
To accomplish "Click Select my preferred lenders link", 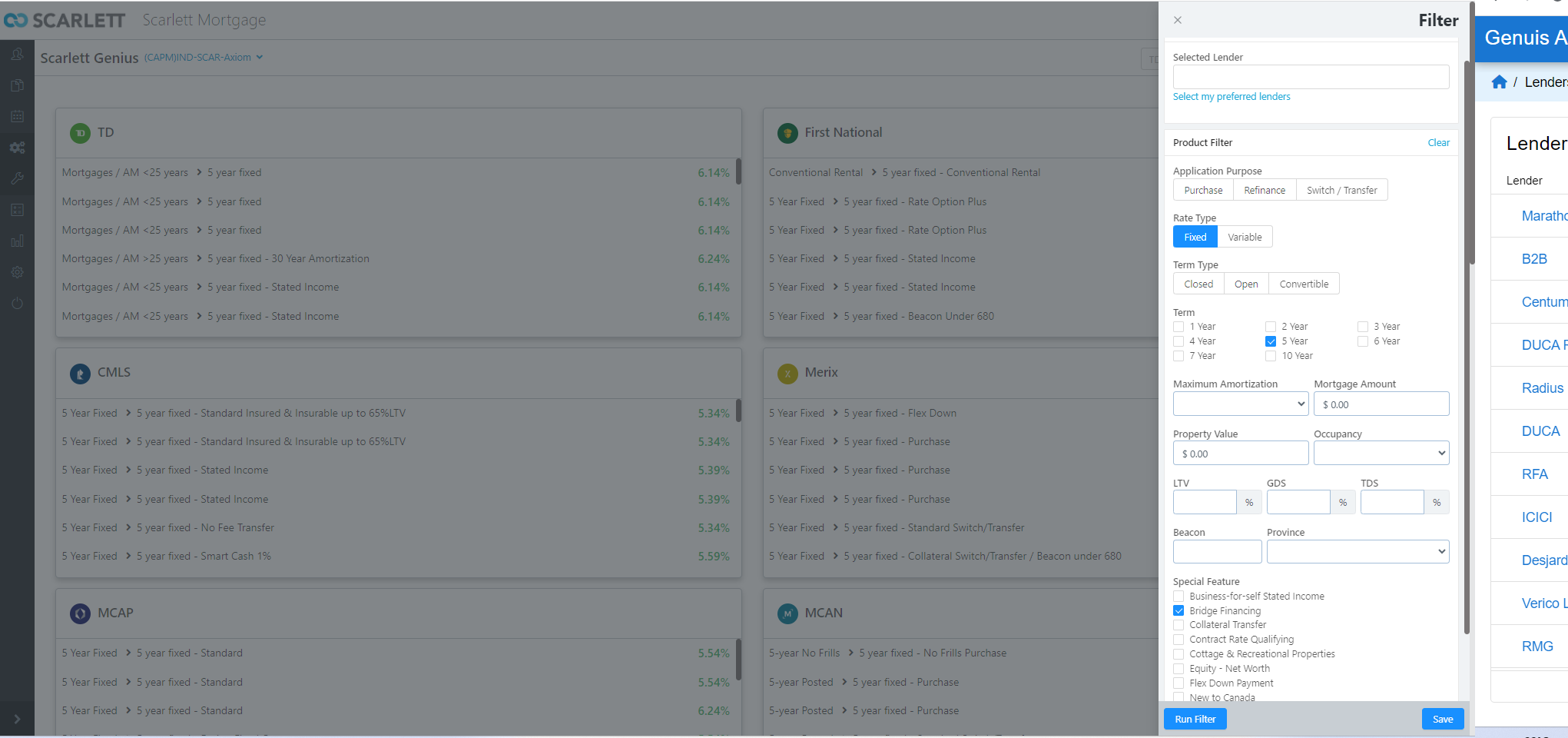I will coord(1232,97).
